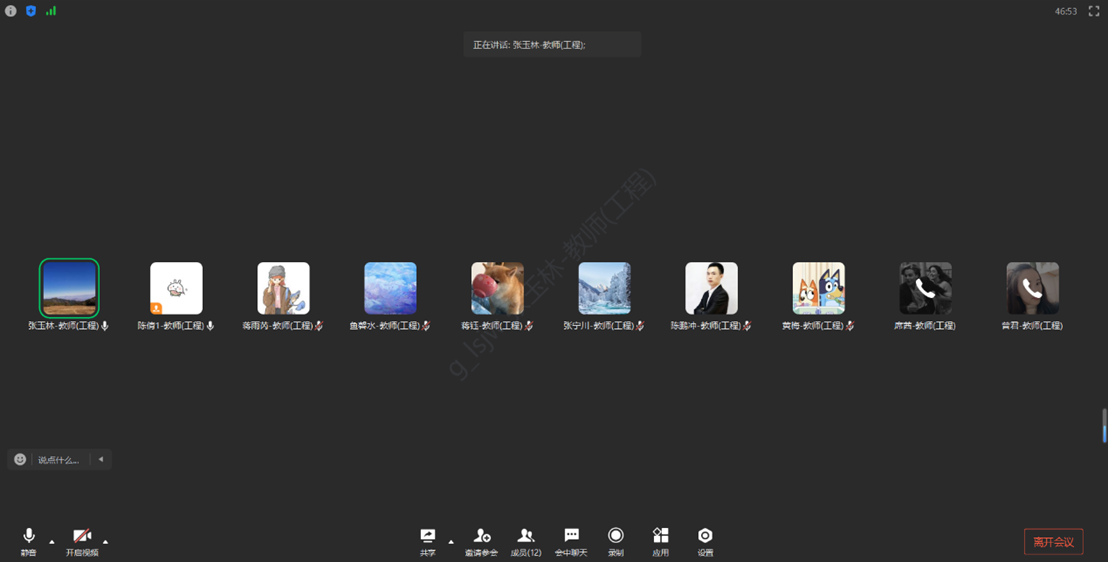This screenshot has width=1108, height=562.
Task: Collapse the chat bar with the arrow
Action: click(x=101, y=459)
